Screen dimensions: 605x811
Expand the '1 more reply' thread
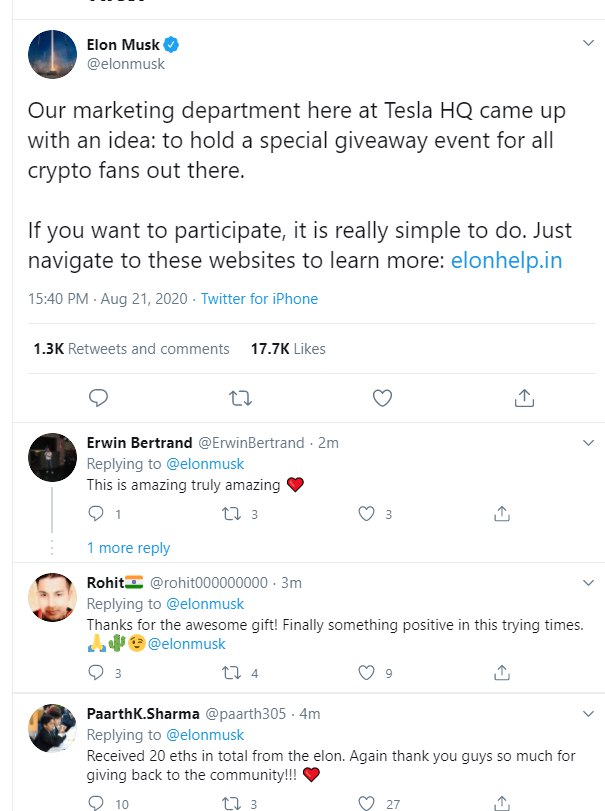coord(128,548)
